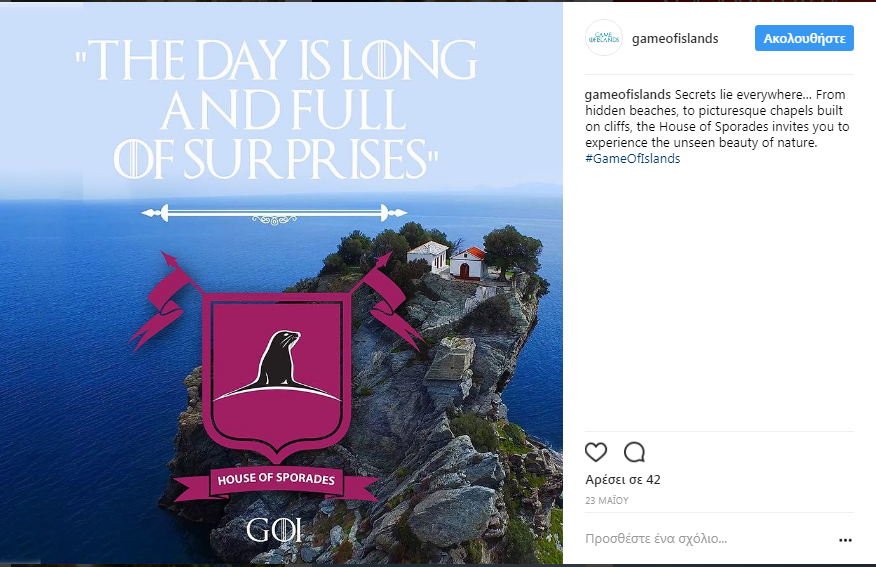Open the gameofislands profile avatar

(603, 37)
